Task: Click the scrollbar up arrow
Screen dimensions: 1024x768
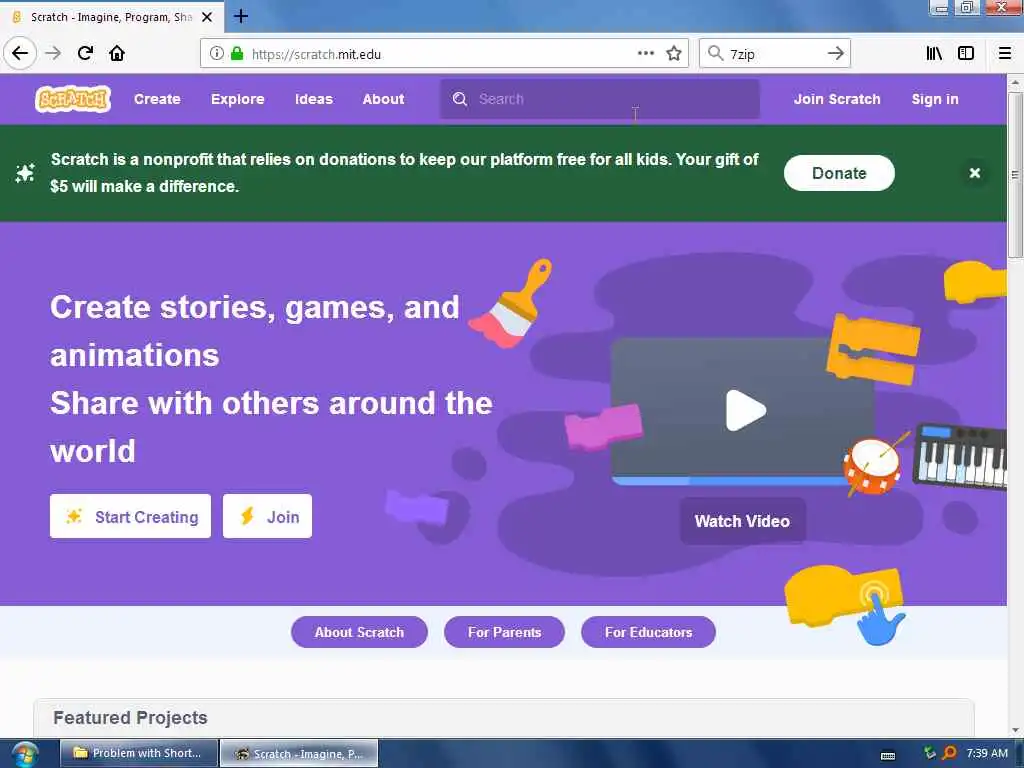Action: [1015, 83]
